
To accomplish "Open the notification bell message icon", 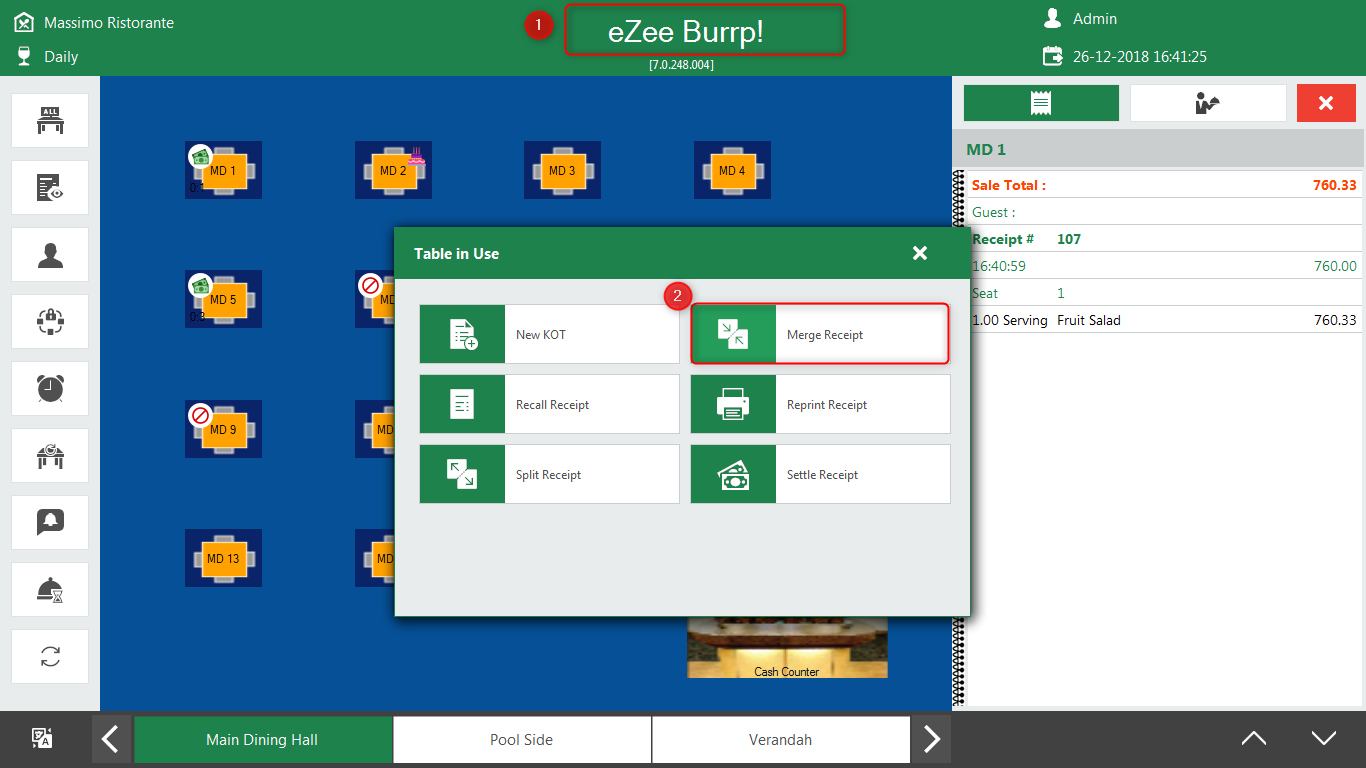I will (x=50, y=523).
